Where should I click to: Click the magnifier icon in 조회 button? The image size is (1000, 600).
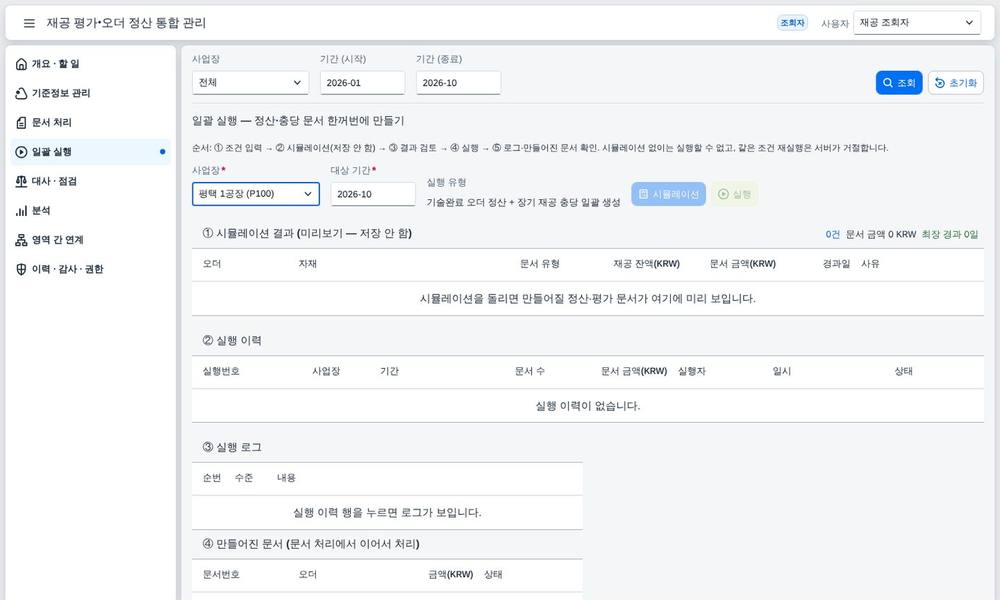click(888, 83)
